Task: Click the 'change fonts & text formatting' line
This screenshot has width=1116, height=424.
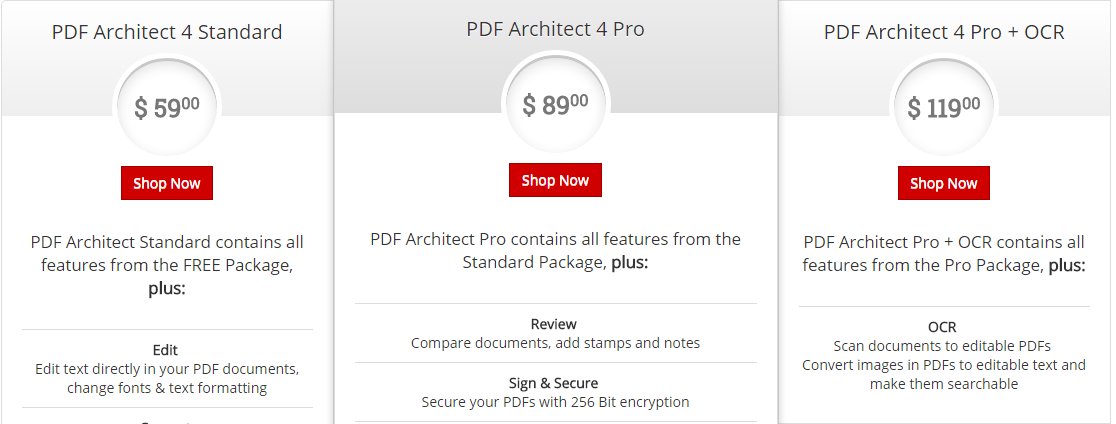Action: pyautogui.click(x=167, y=388)
